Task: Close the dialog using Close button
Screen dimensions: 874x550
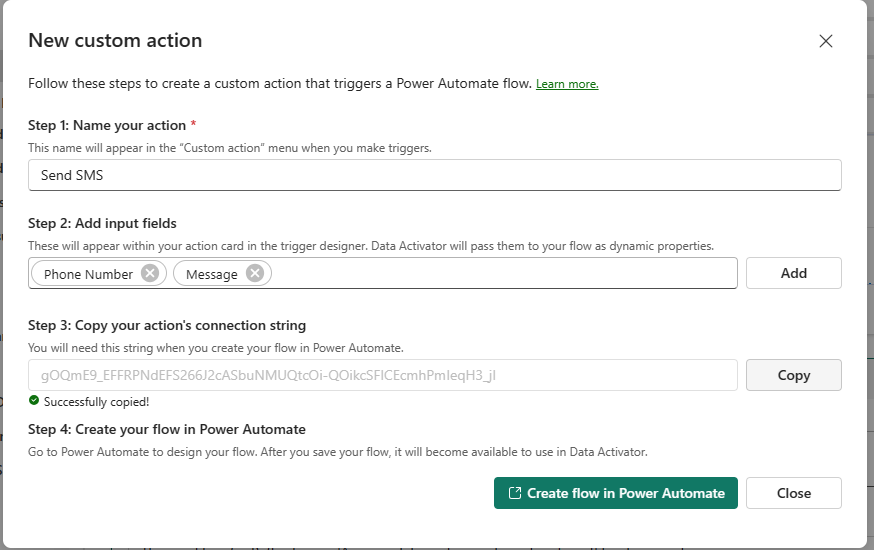Action: click(794, 493)
